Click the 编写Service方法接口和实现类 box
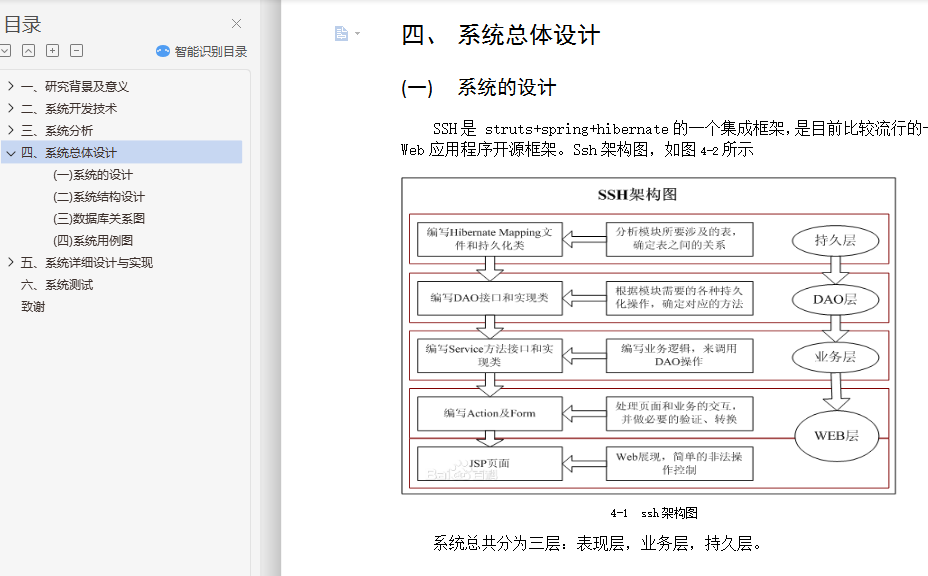Image resolution: width=928 pixels, height=576 pixels. [489, 355]
